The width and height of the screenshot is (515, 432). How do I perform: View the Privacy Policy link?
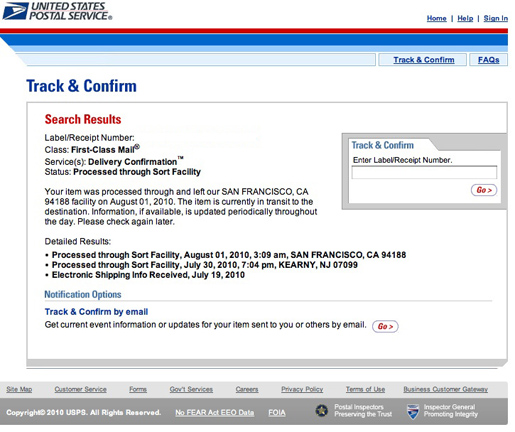coord(302,389)
